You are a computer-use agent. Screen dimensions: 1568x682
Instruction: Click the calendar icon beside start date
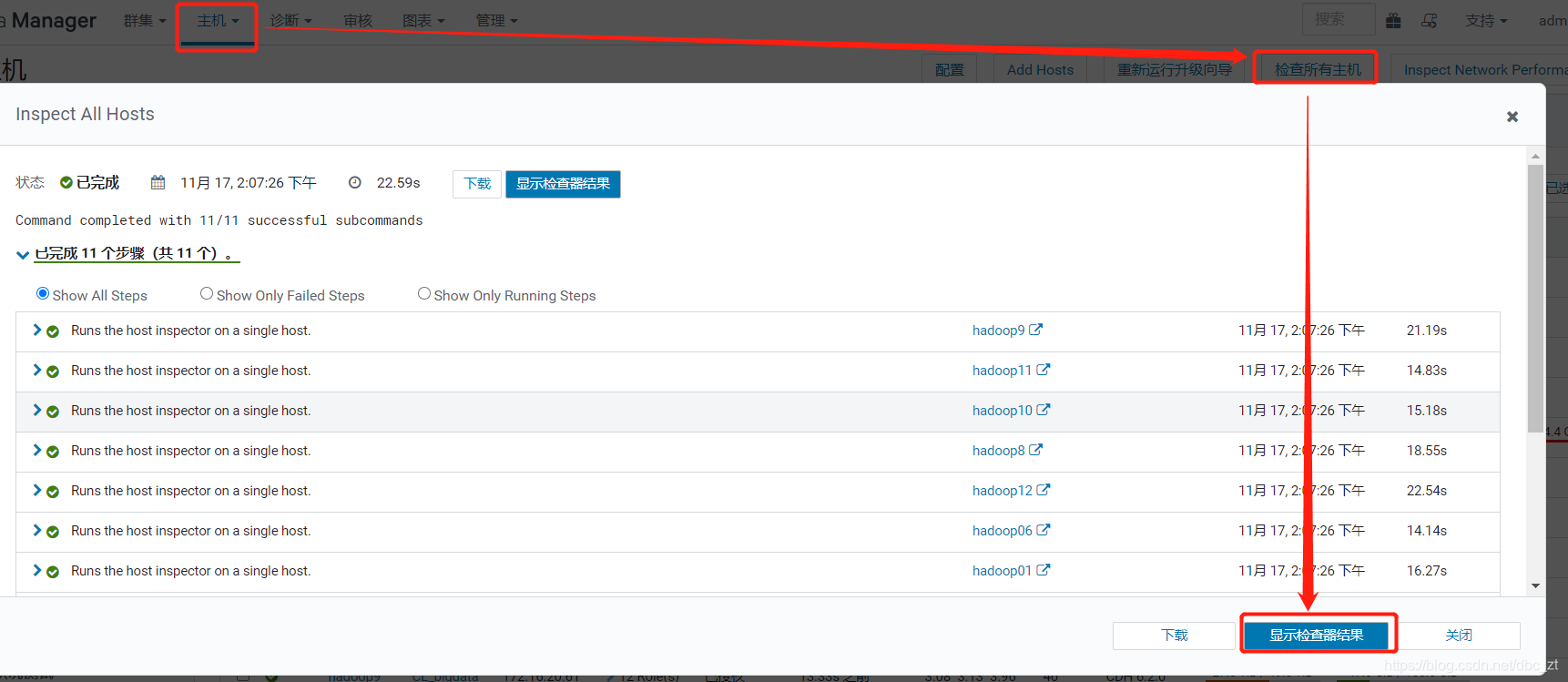158,182
